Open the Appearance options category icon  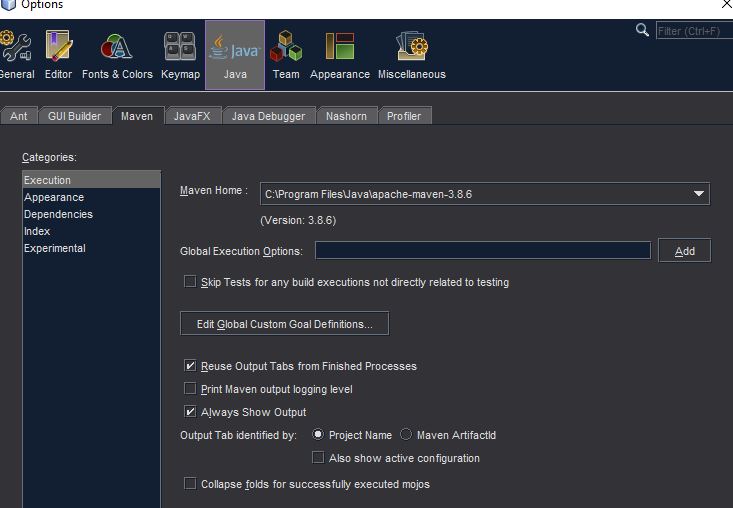[339, 55]
